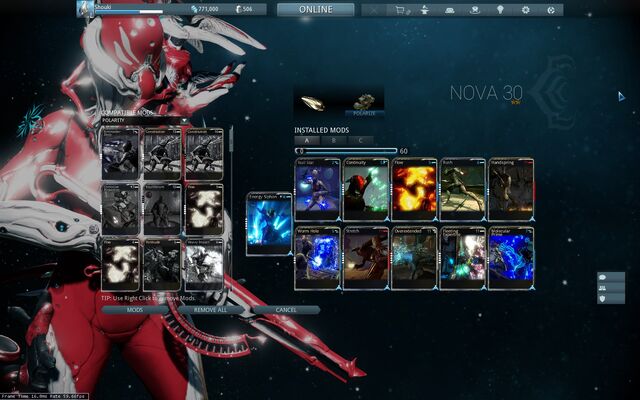Image resolution: width=640 pixels, height=400 pixels.
Task: Select the installed Overextended mod
Action: (x=414, y=258)
